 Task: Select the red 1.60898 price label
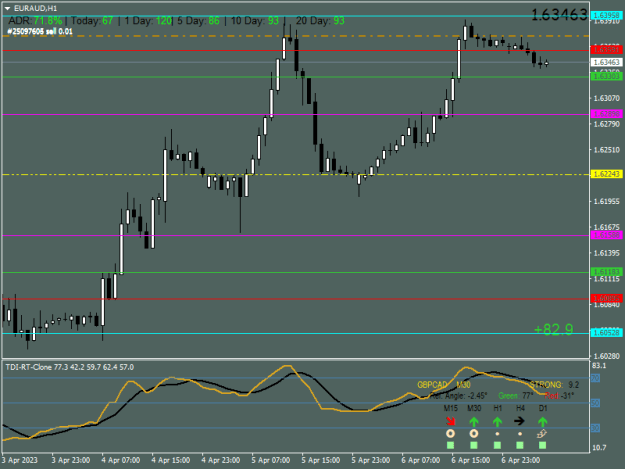click(x=606, y=298)
